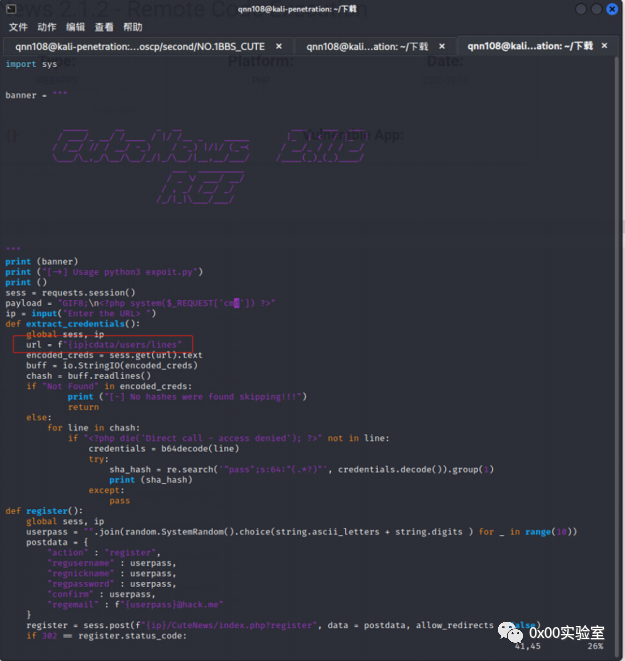Click the terminal vertical scrollbar
Image resolution: width=625 pixels, height=661 pixels.
pyautogui.click(x=617, y=354)
